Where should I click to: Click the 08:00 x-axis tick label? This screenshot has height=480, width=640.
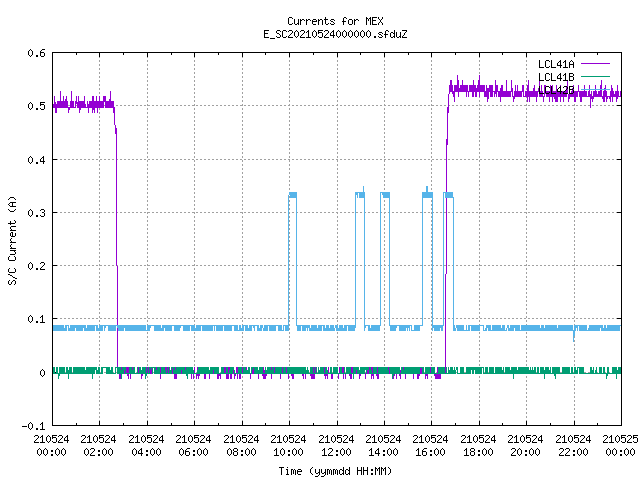(241, 452)
